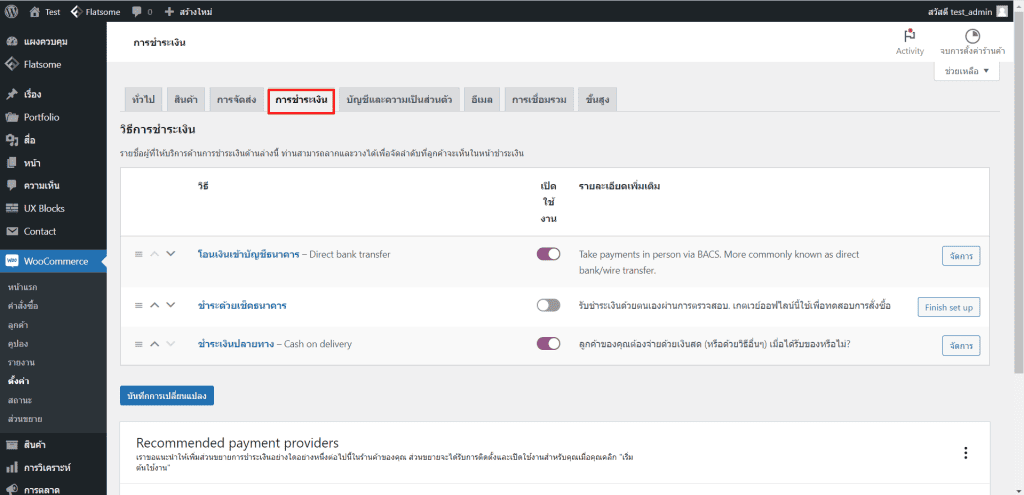Expand the ช่วยเหลือ help dropdown

(967, 71)
